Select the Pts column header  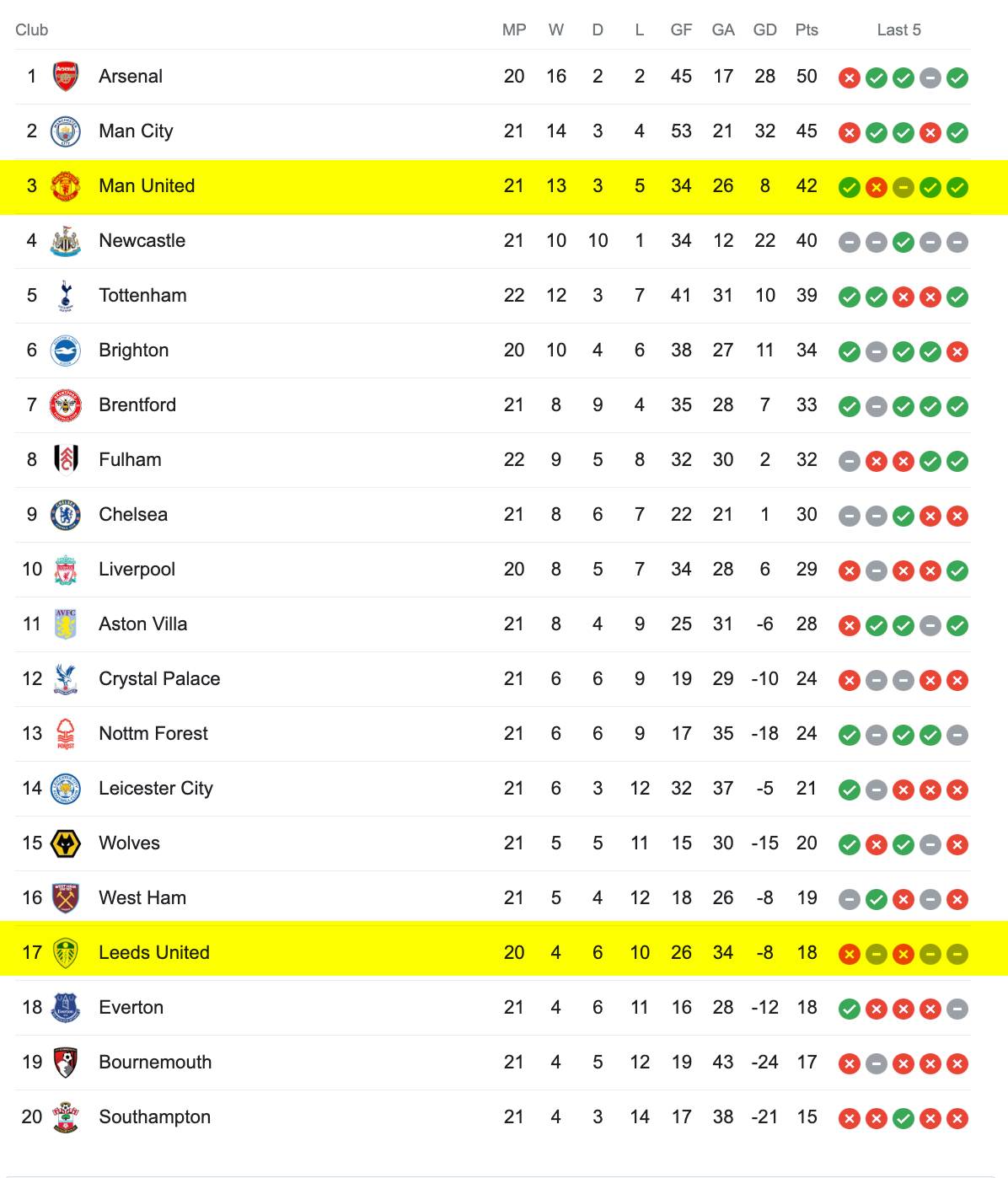(x=807, y=30)
